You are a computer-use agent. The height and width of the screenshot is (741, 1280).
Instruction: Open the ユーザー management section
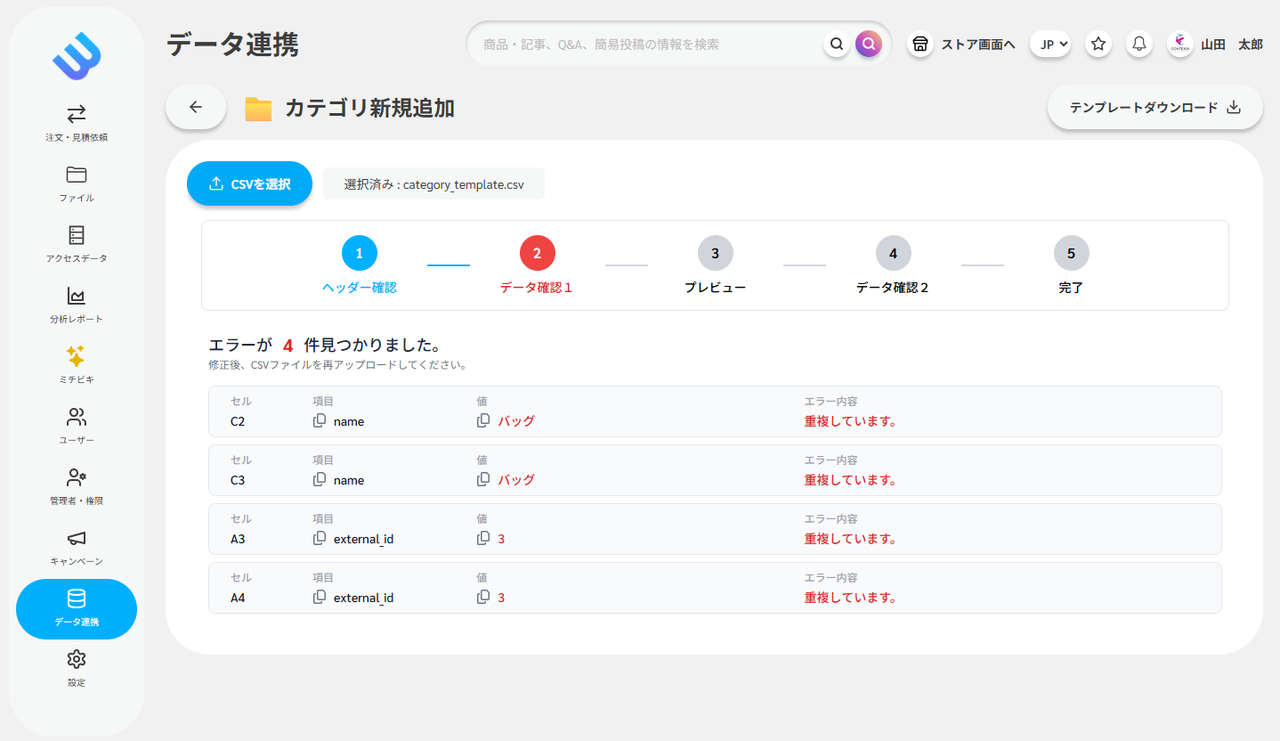coord(75,427)
